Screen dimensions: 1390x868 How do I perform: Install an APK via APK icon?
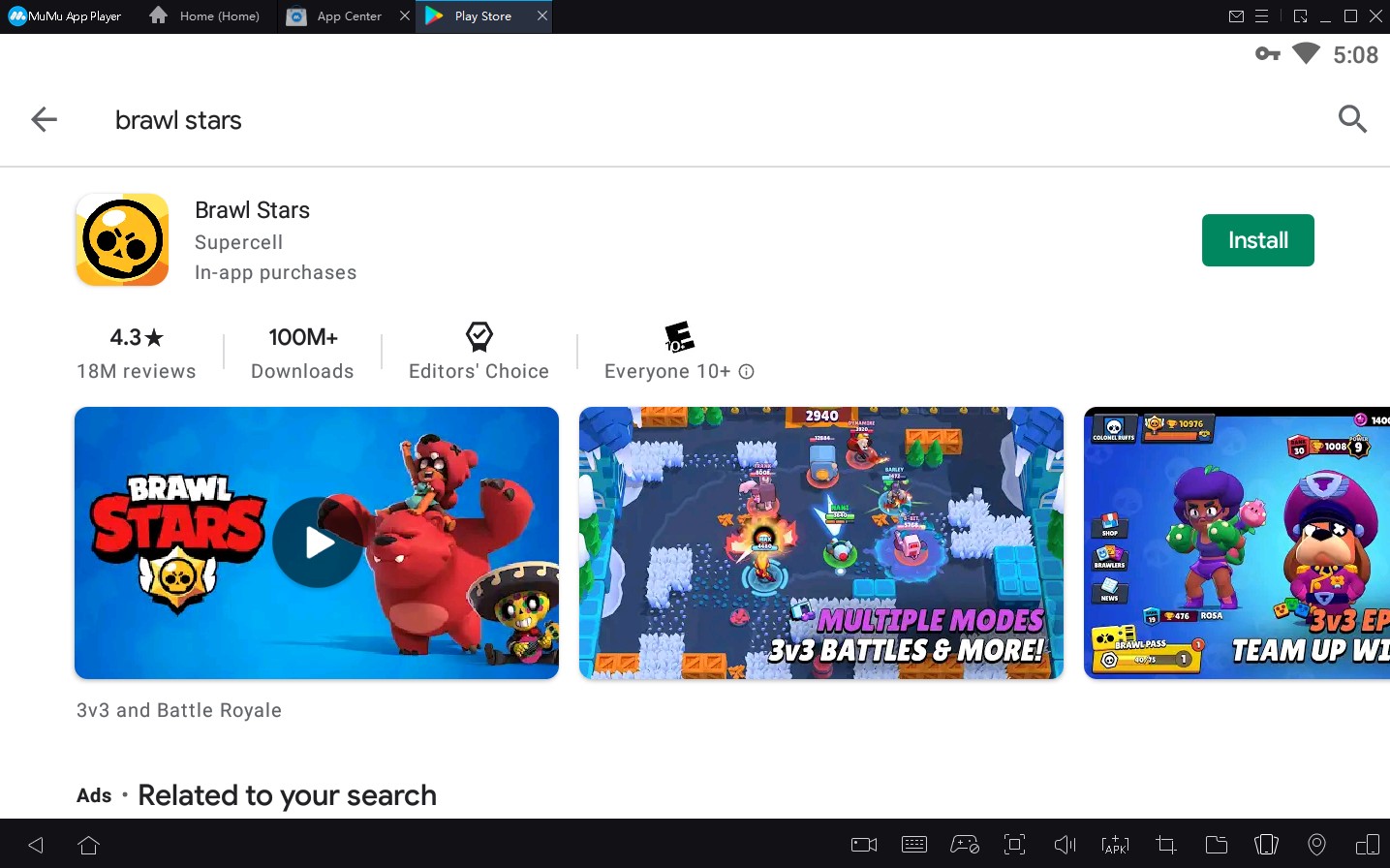click(x=1115, y=845)
